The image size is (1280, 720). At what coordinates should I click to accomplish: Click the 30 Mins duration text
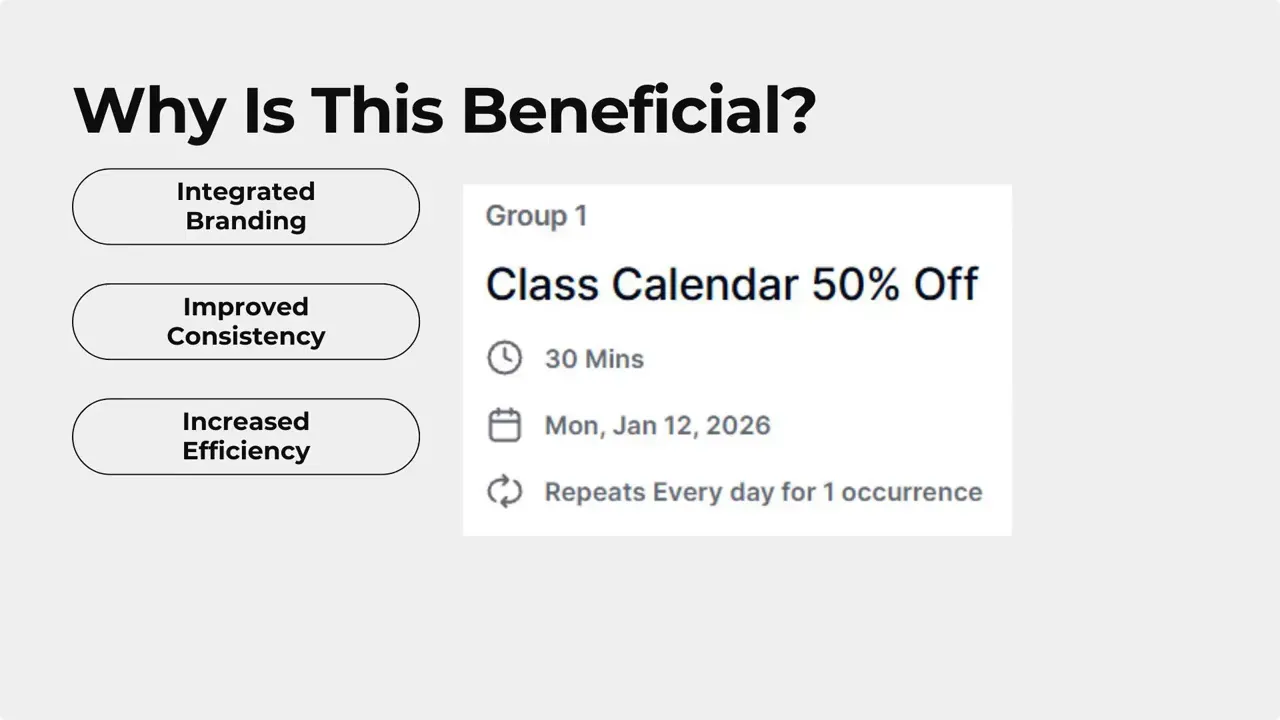(594, 358)
